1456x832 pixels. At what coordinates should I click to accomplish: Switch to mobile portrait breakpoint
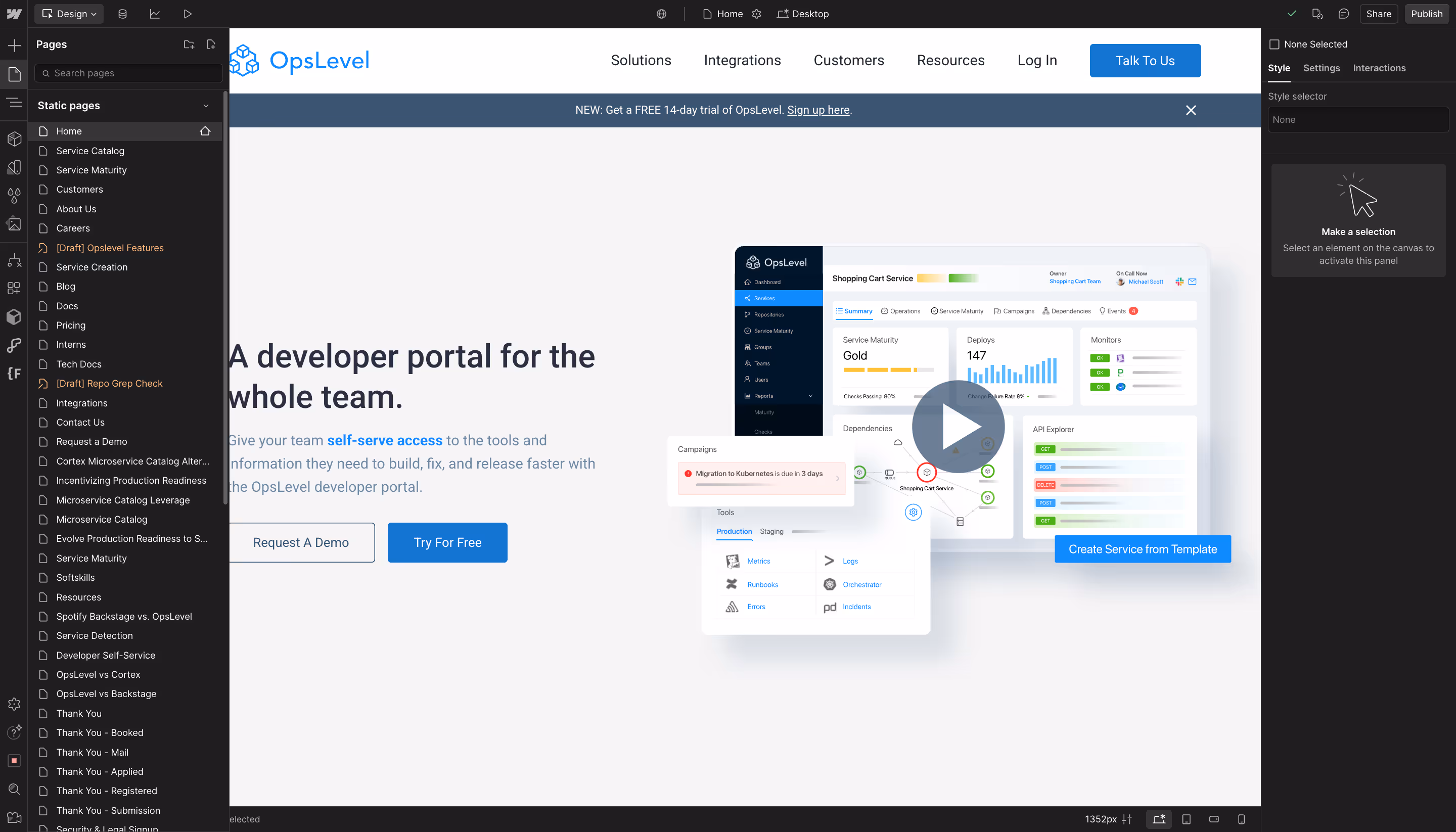coord(1241,819)
